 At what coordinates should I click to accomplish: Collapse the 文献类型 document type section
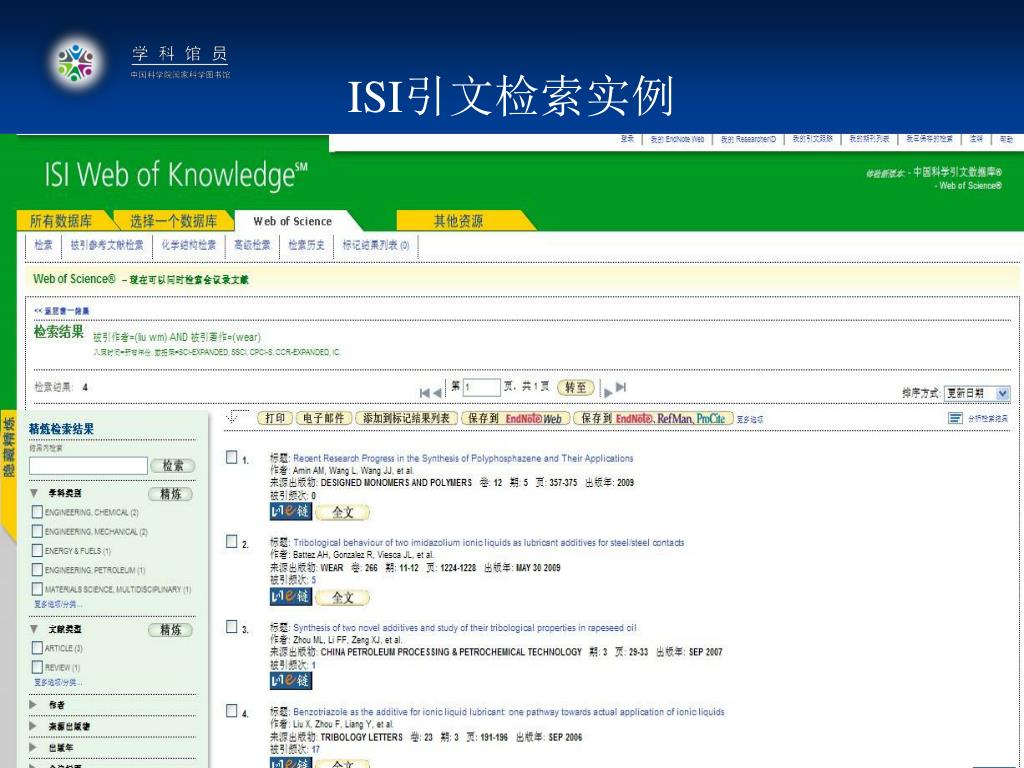pos(34,629)
